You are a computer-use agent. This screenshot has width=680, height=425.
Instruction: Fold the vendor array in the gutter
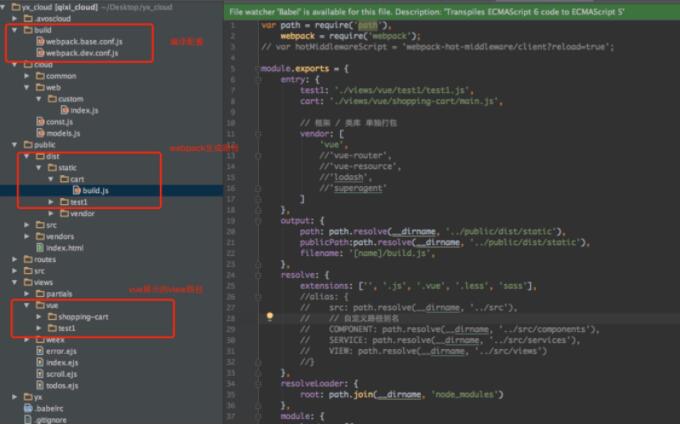(258, 134)
